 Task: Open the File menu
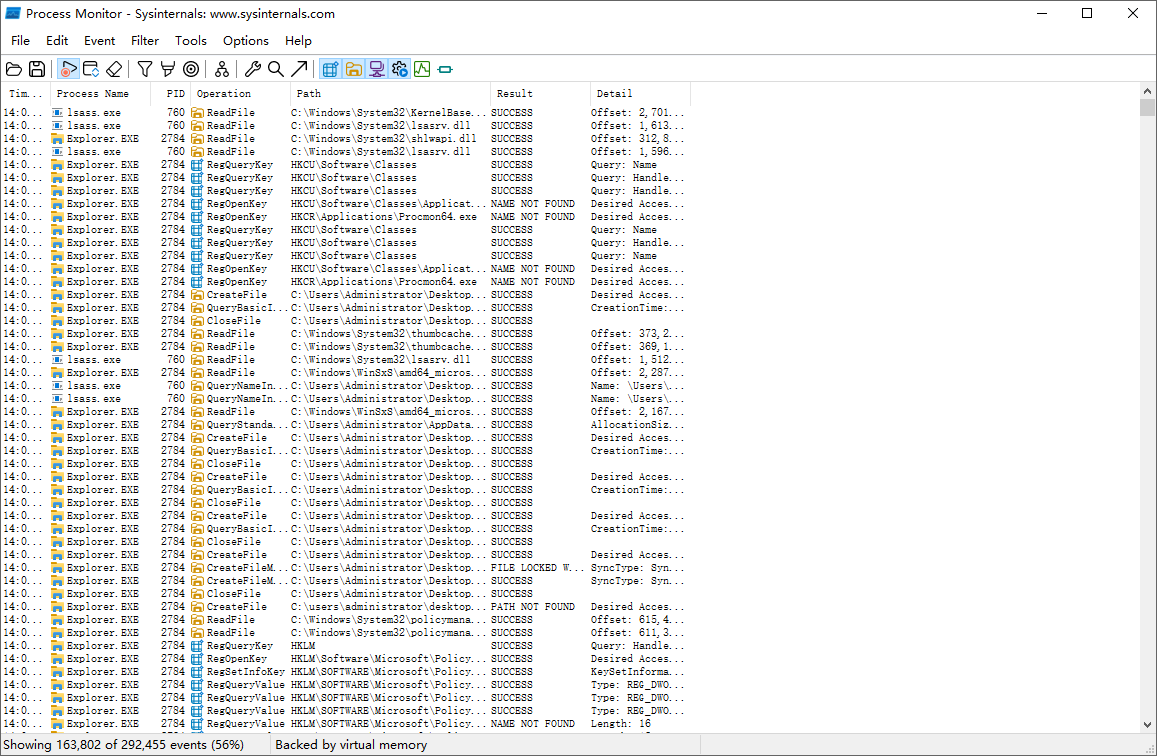click(21, 41)
